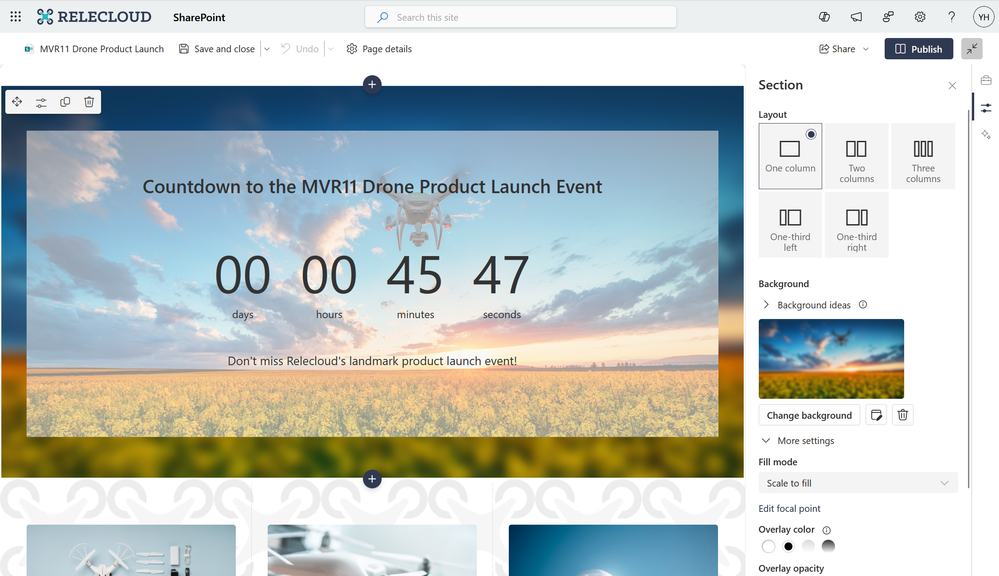999x576 pixels.
Task: Click the toolbox icon in the right rail
Action: click(986, 80)
